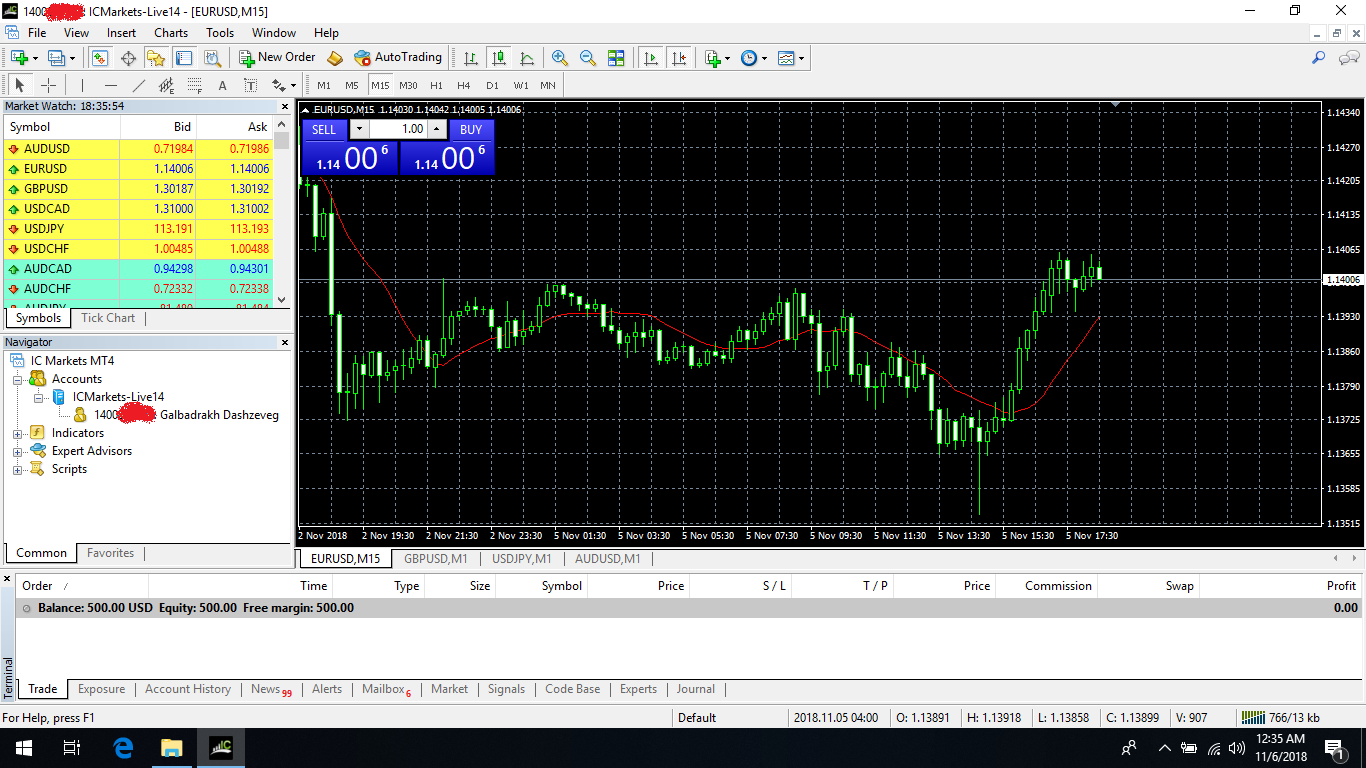The width and height of the screenshot is (1366, 768).
Task: Switch to the D1 timeframe
Action: [492, 85]
